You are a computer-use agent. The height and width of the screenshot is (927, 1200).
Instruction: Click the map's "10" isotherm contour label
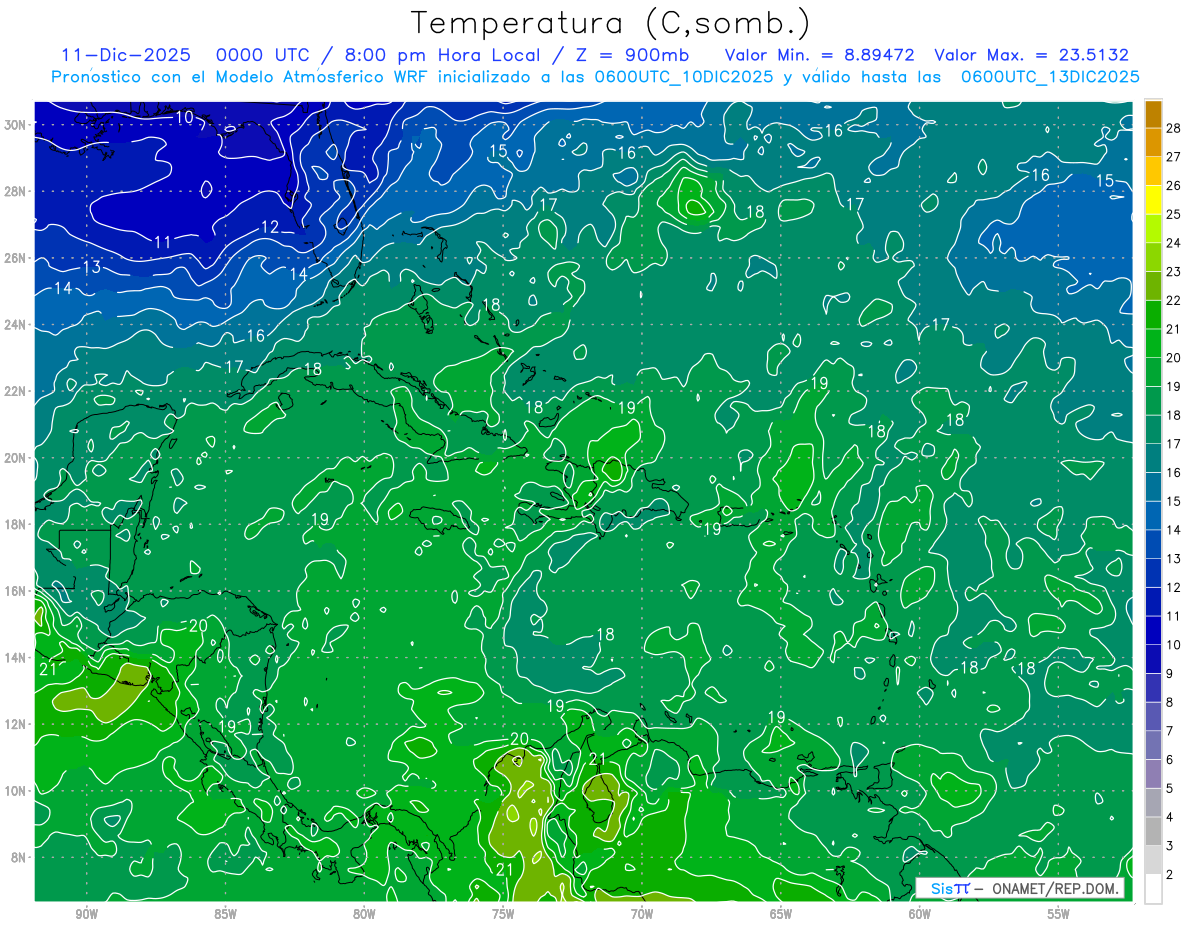point(184,117)
